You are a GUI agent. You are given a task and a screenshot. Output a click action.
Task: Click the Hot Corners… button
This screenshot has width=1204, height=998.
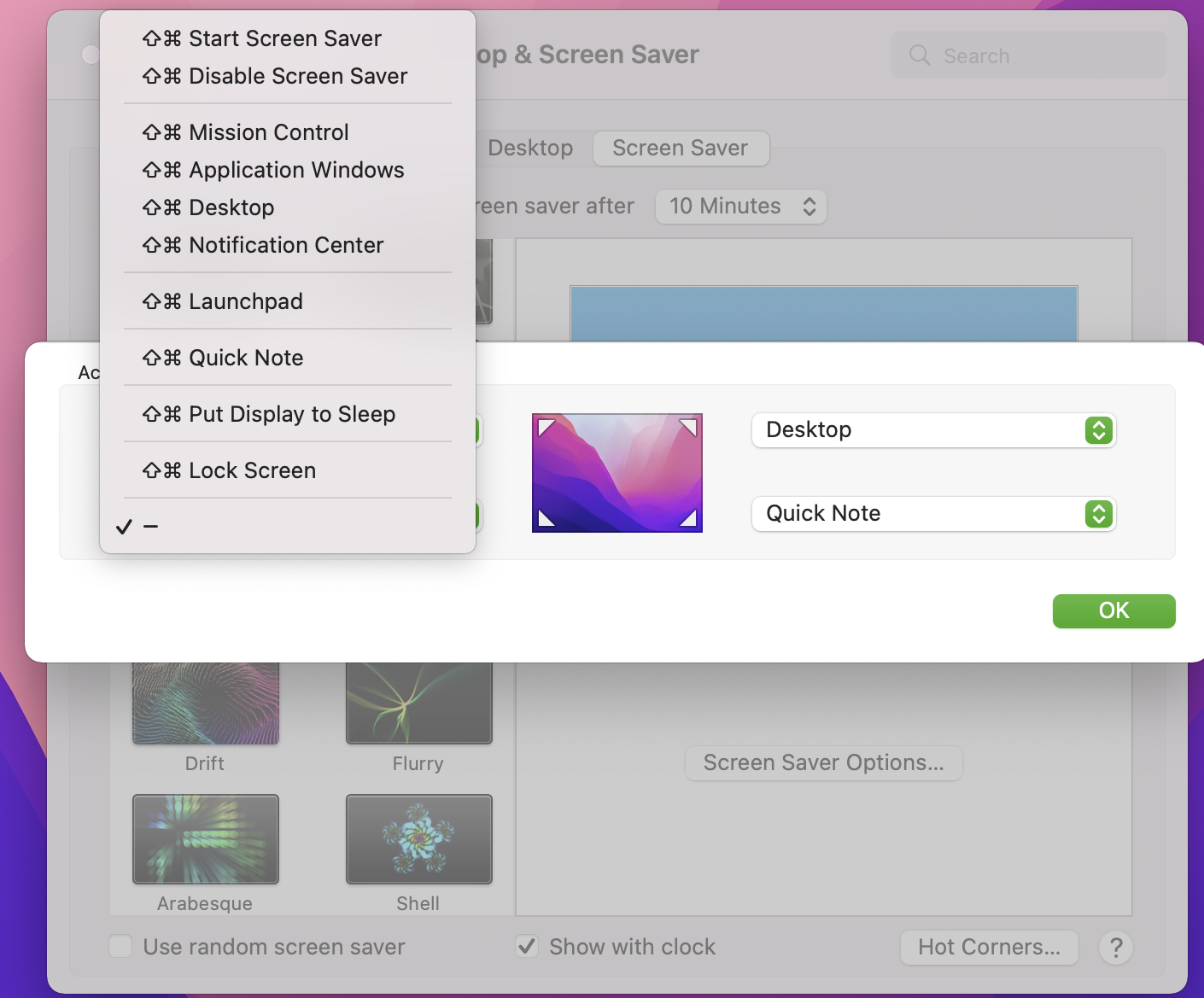click(990, 947)
